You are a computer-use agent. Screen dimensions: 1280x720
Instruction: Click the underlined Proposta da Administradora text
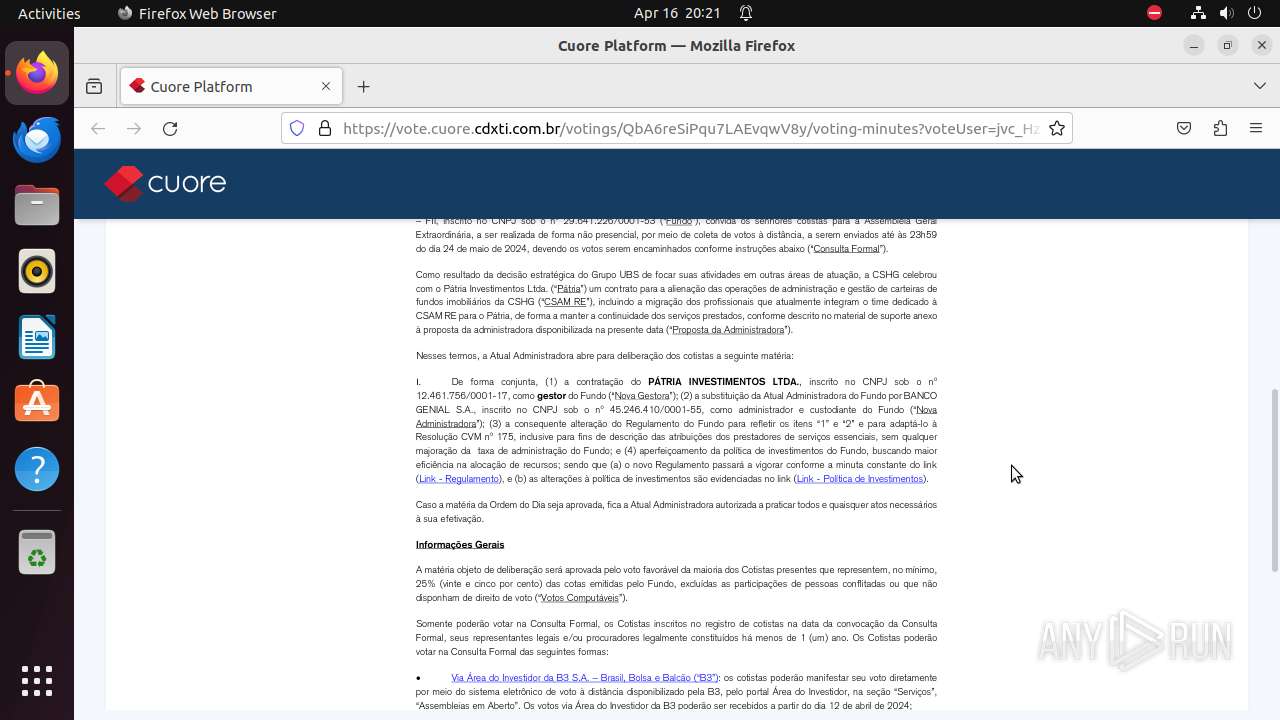728,330
